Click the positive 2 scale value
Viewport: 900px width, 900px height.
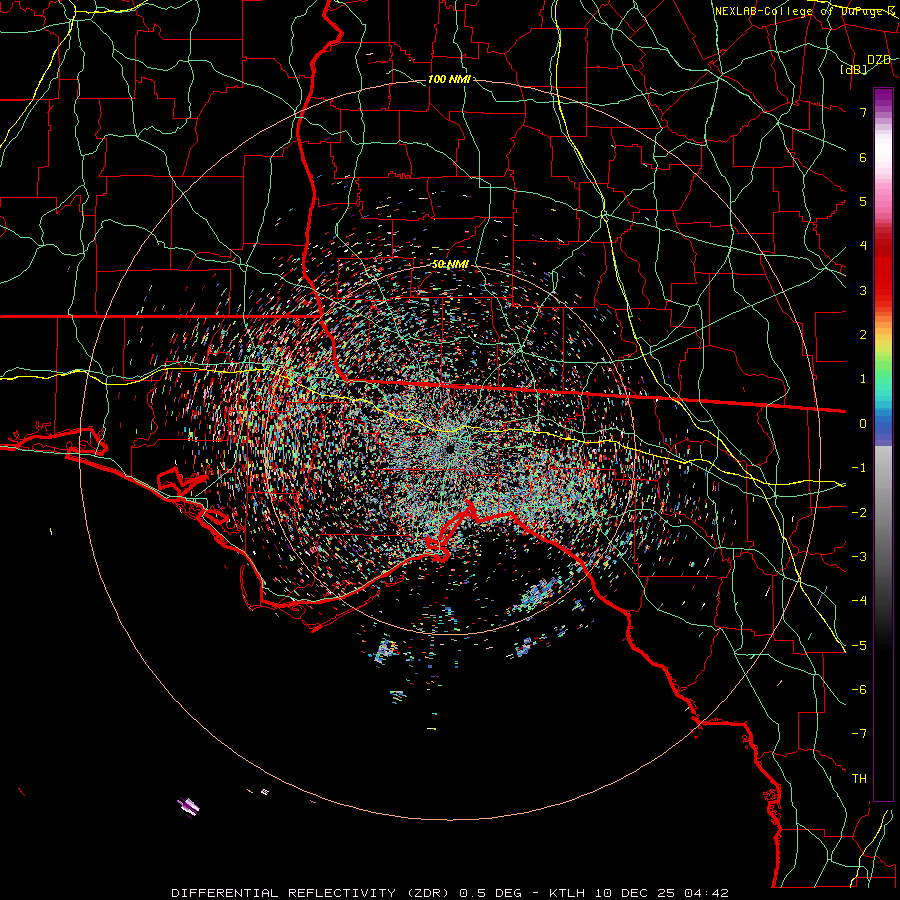pos(863,335)
